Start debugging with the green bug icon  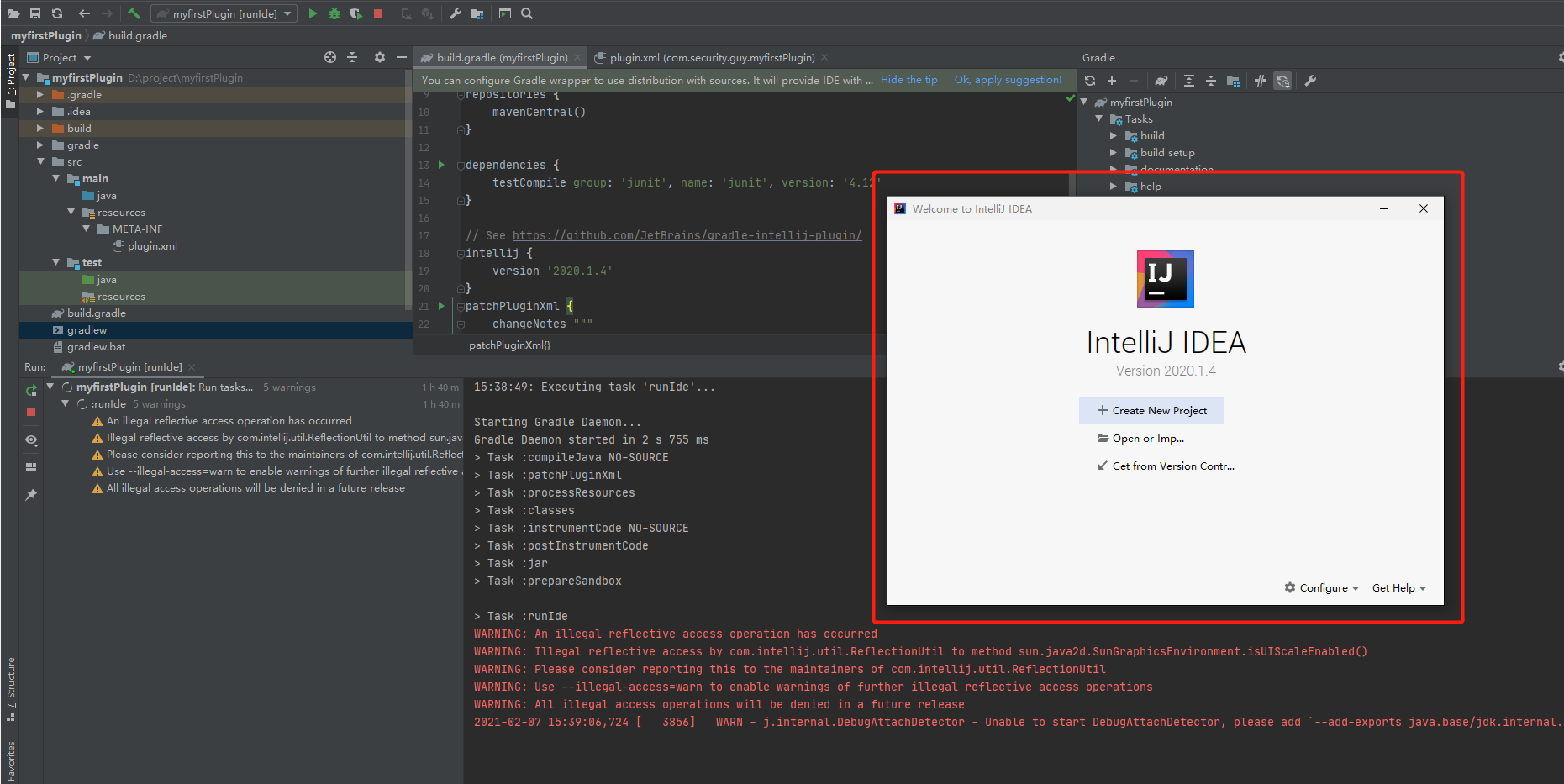(x=334, y=13)
